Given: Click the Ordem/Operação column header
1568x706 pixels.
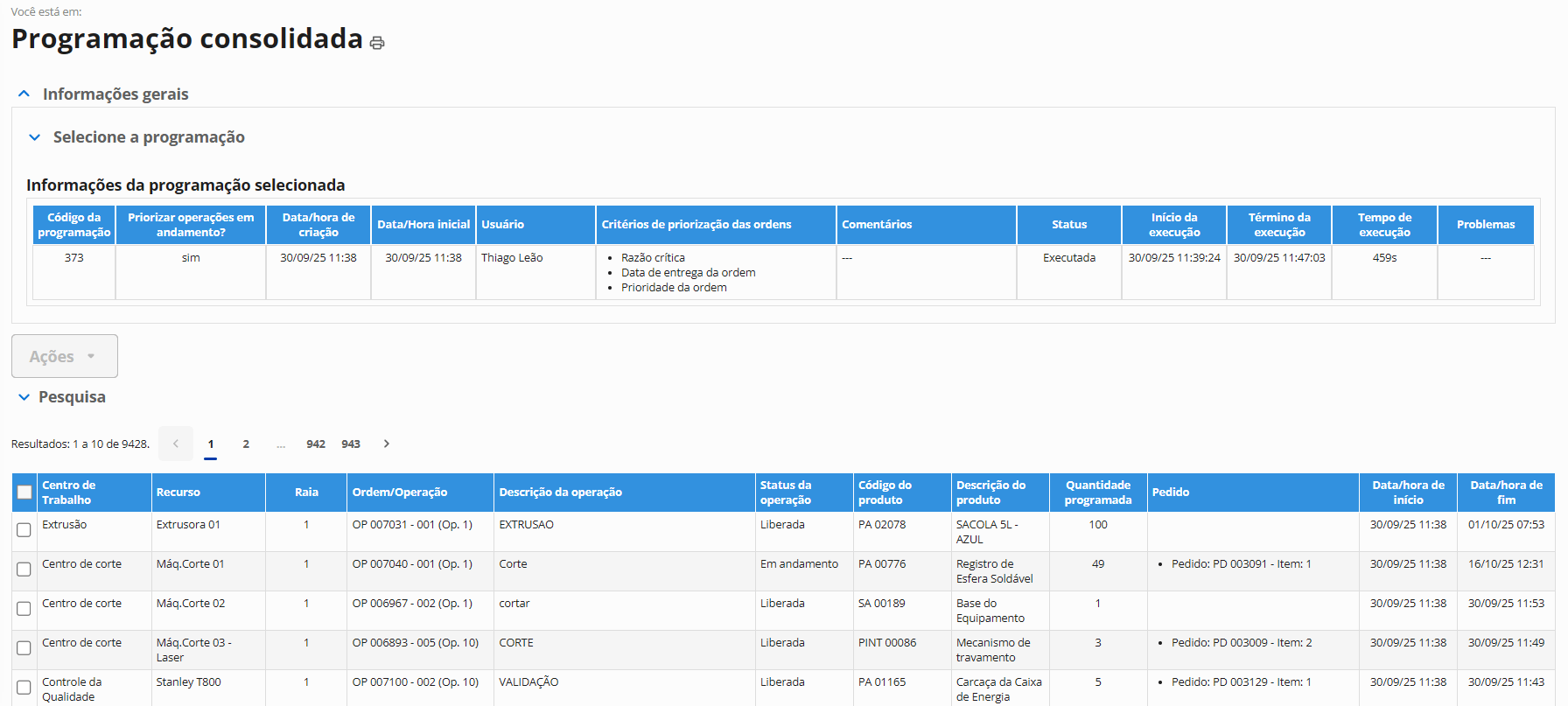Looking at the screenshot, I should [400, 493].
